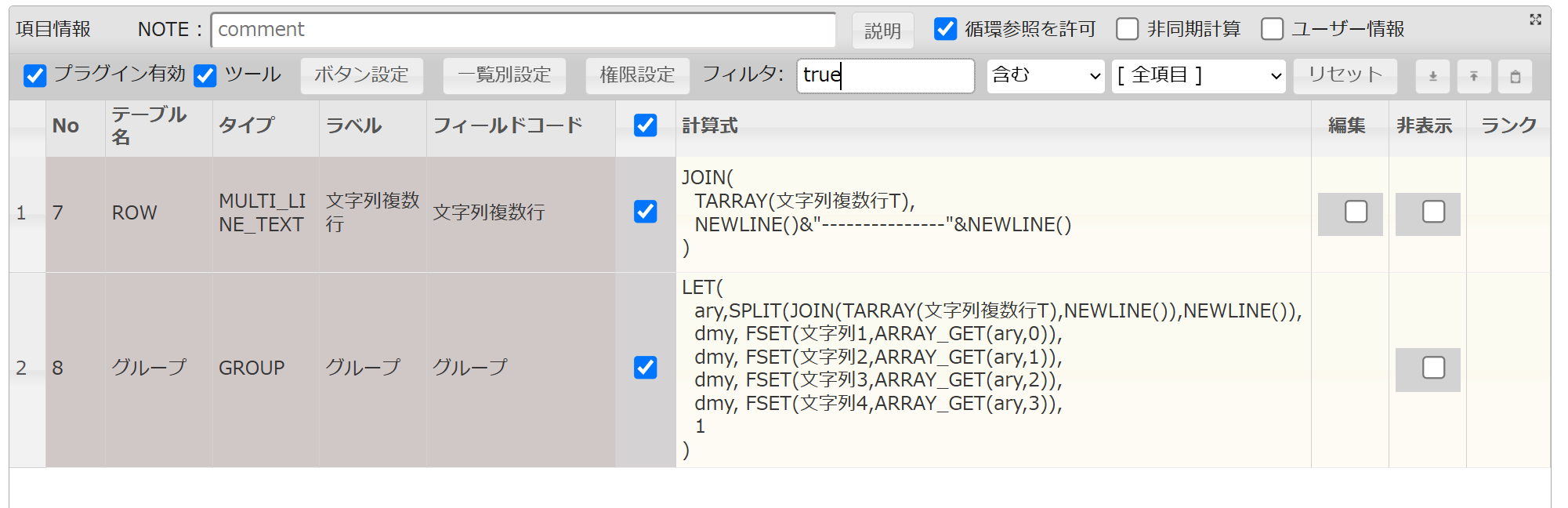Click the ROW table name cell
This screenshot has height=508, width=1568.
pyautogui.click(x=159, y=214)
